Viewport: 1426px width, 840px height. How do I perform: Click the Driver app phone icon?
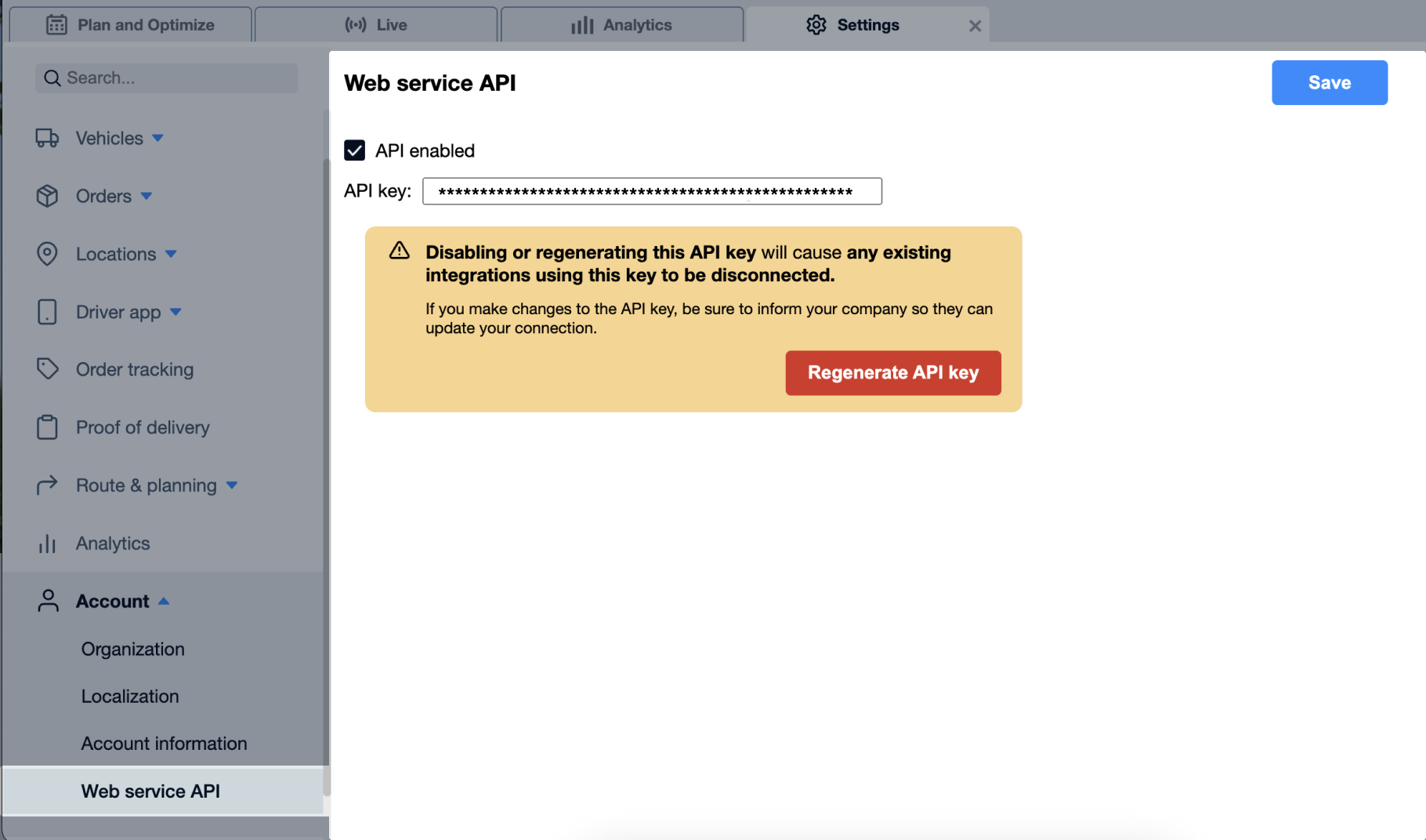coord(48,312)
